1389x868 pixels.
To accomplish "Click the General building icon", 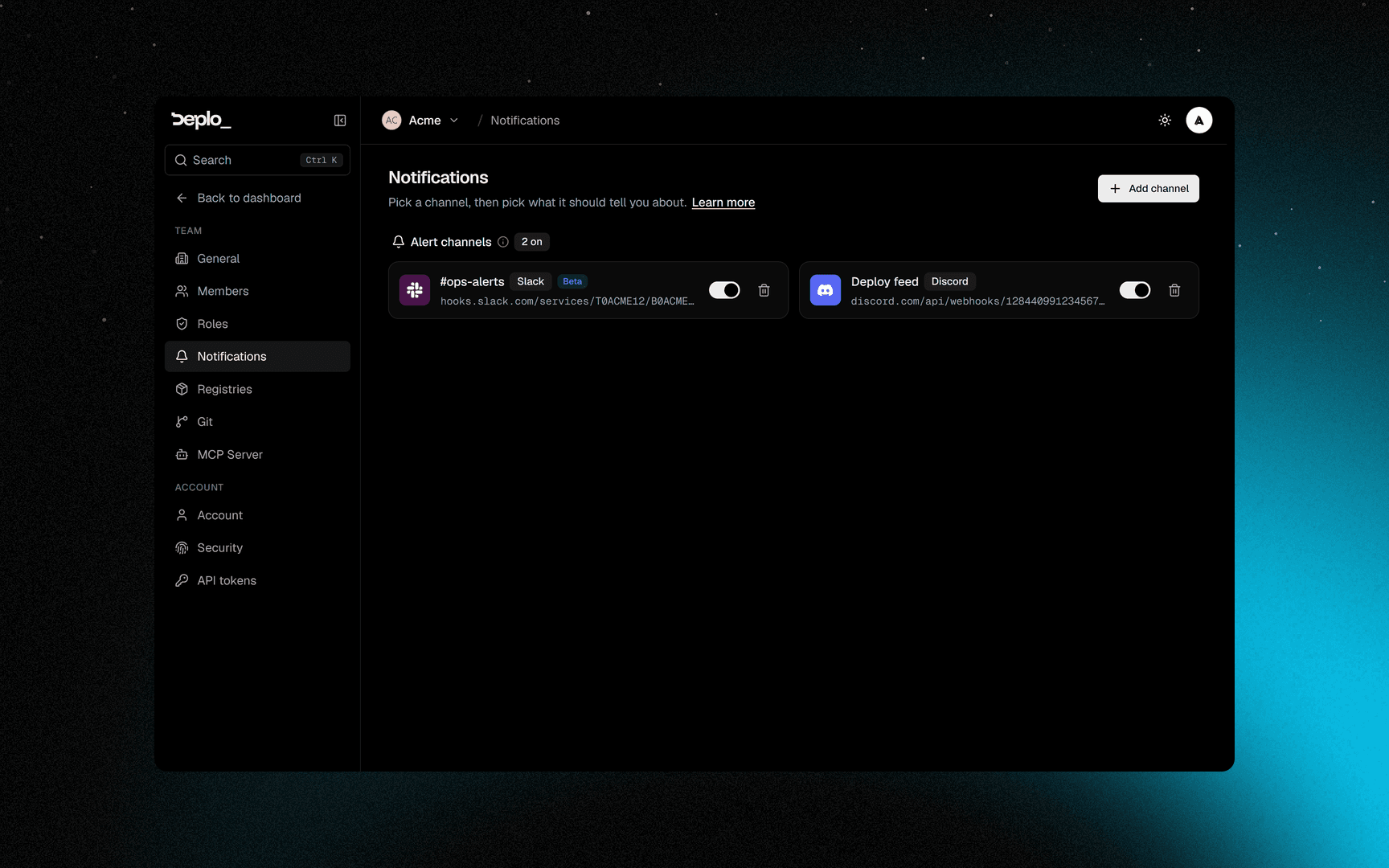I will [x=182, y=258].
